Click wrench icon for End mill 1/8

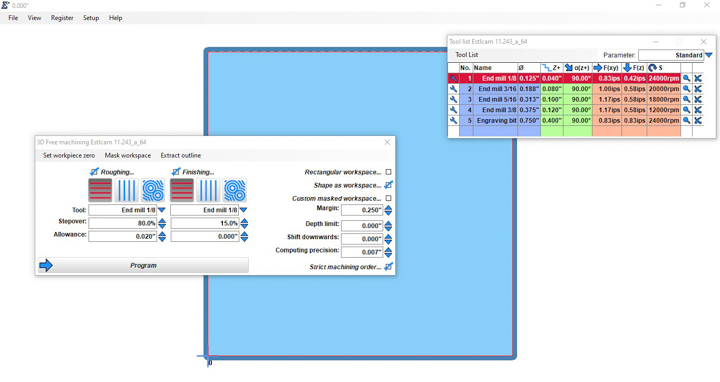tap(453, 78)
